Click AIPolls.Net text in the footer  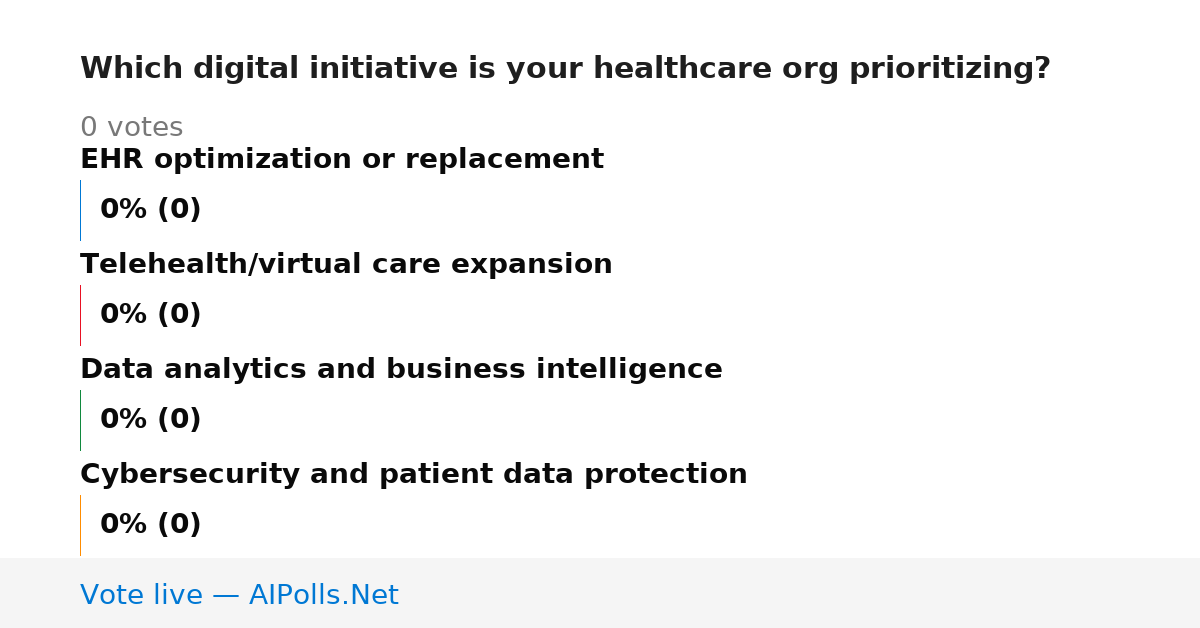323,596
